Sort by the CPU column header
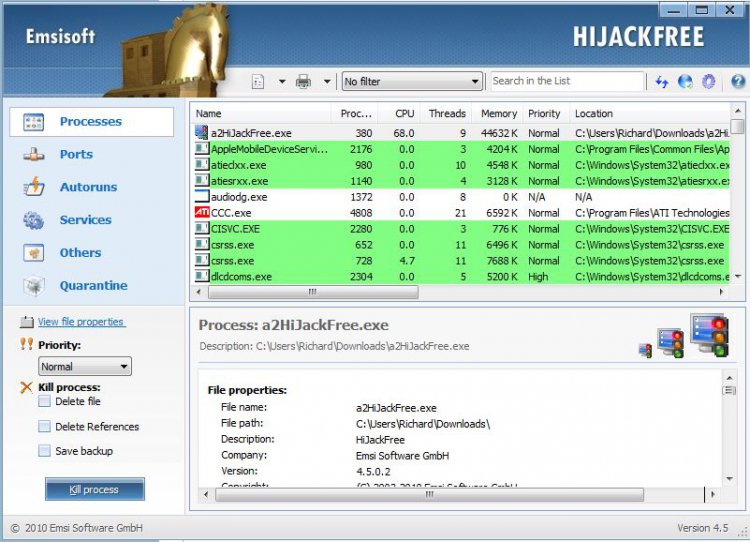The width and height of the screenshot is (750, 542). (399, 114)
